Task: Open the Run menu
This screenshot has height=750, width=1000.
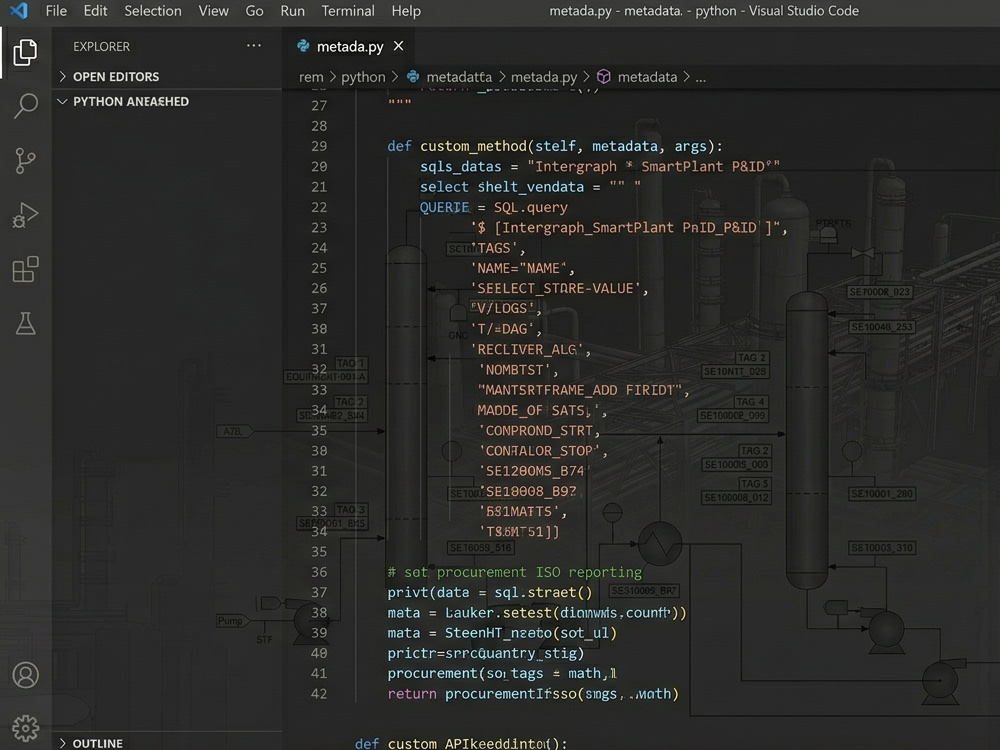Action: tap(292, 11)
